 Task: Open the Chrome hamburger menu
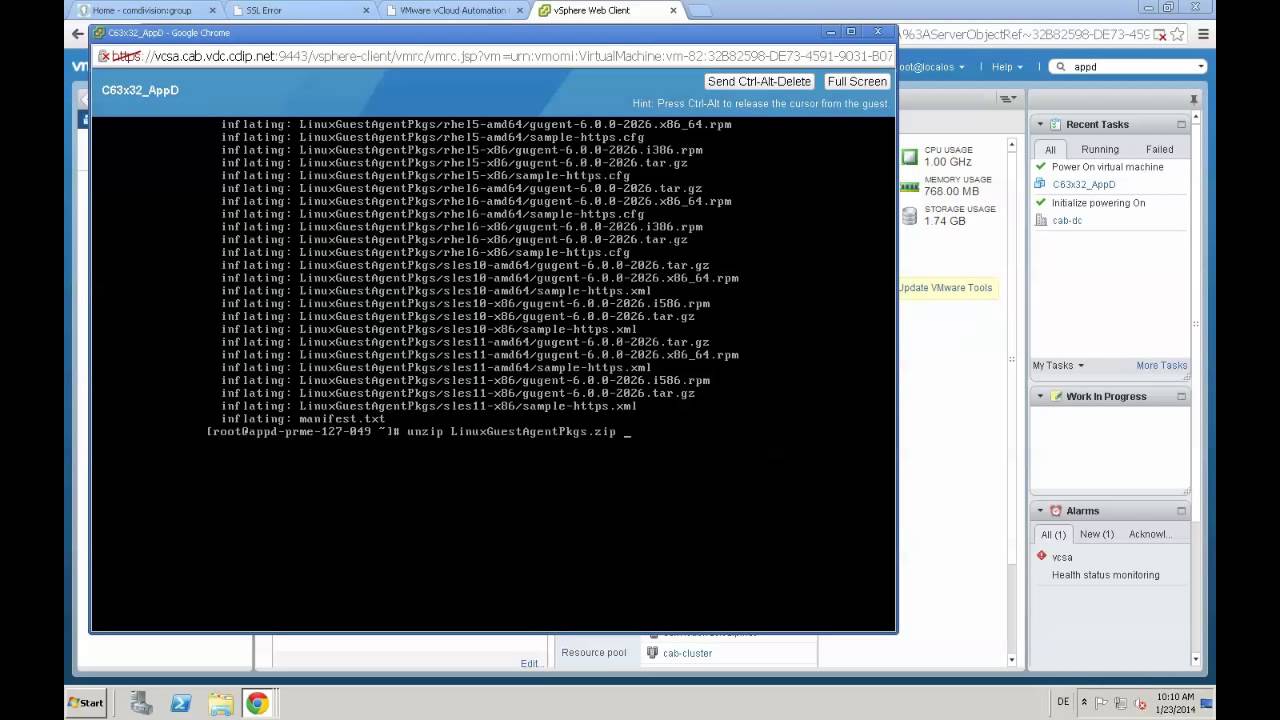click(x=1203, y=34)
